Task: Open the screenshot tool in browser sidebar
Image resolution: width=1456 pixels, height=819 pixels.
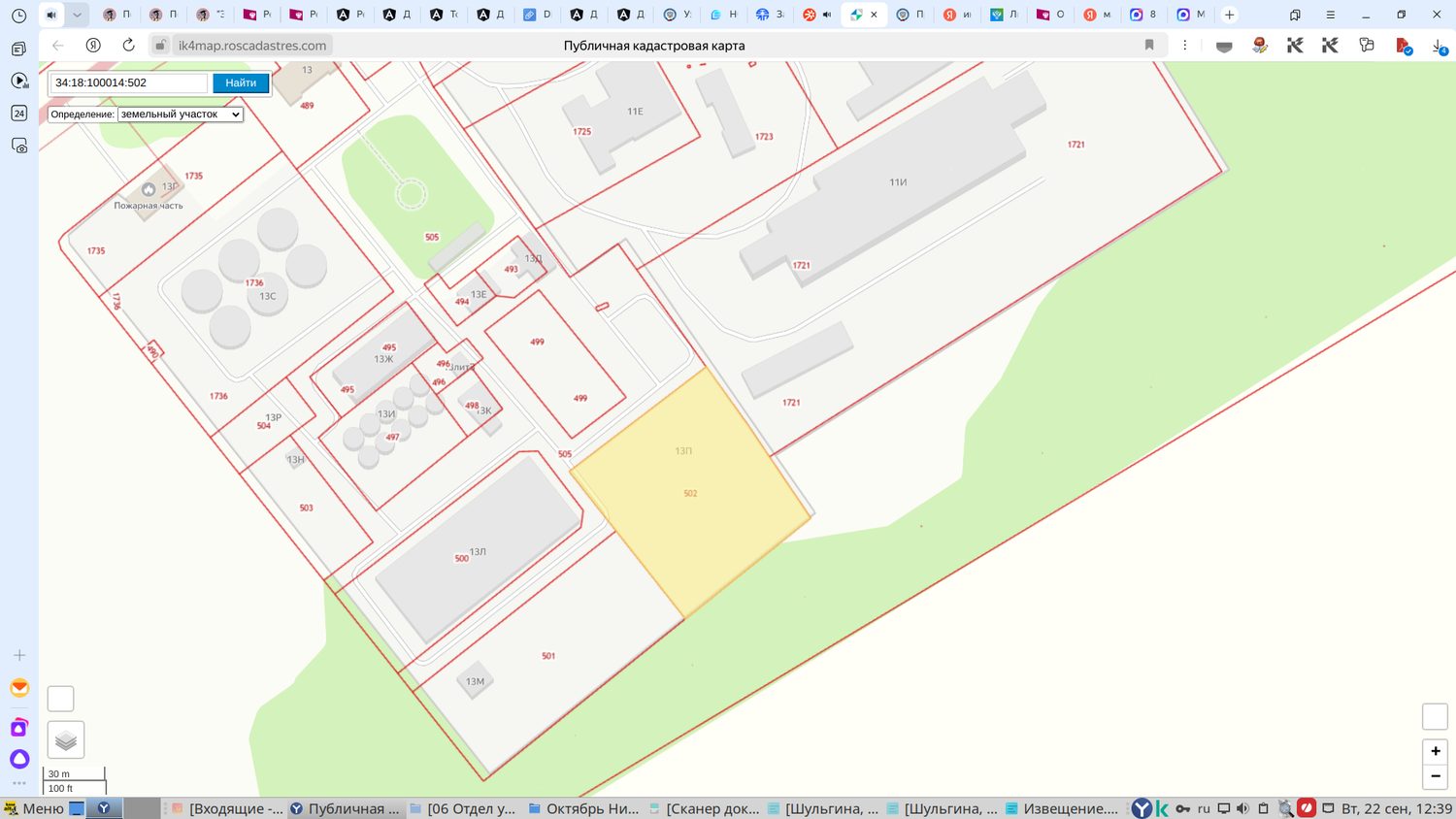Action: (18, 146)
